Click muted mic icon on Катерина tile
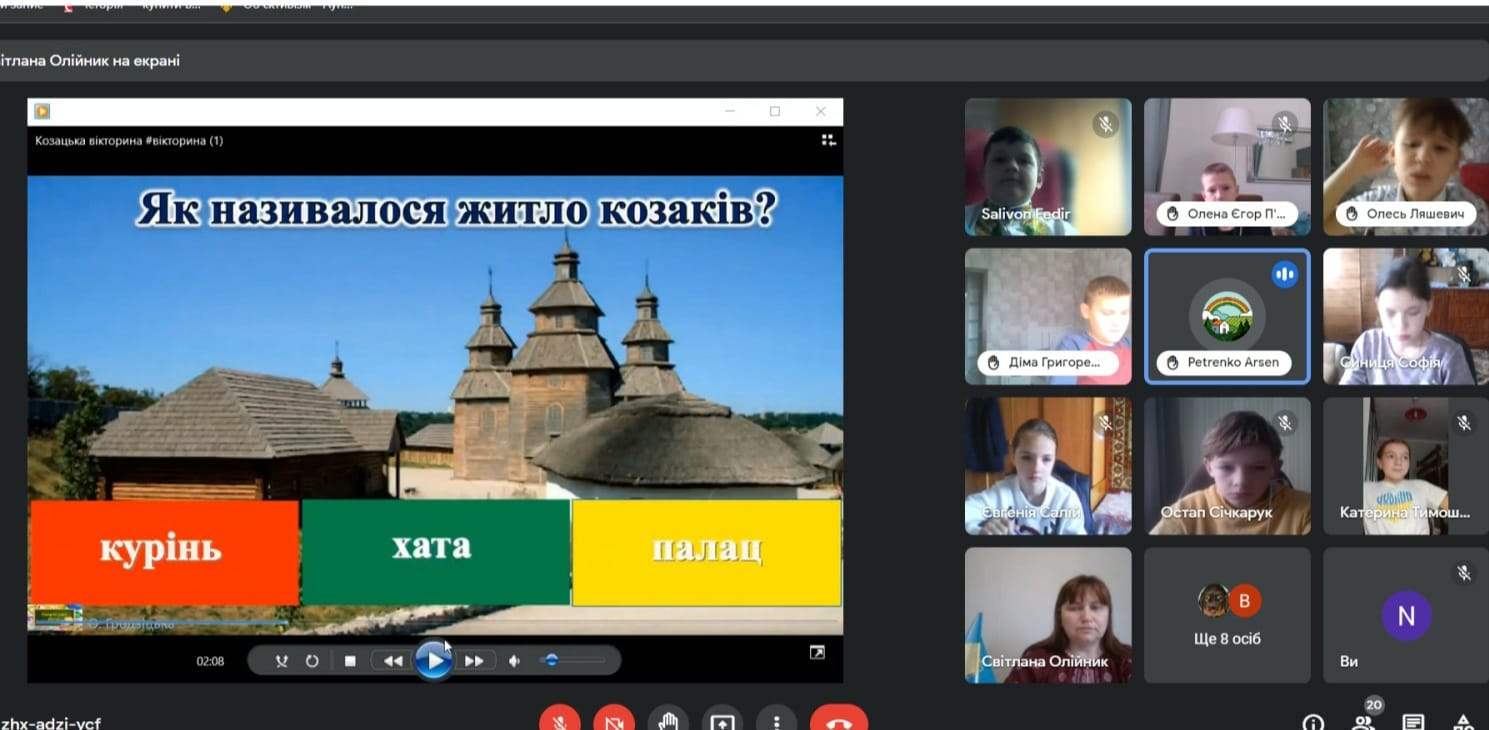This screenshot has width=1489, height=730. [x=1464, y=424]
